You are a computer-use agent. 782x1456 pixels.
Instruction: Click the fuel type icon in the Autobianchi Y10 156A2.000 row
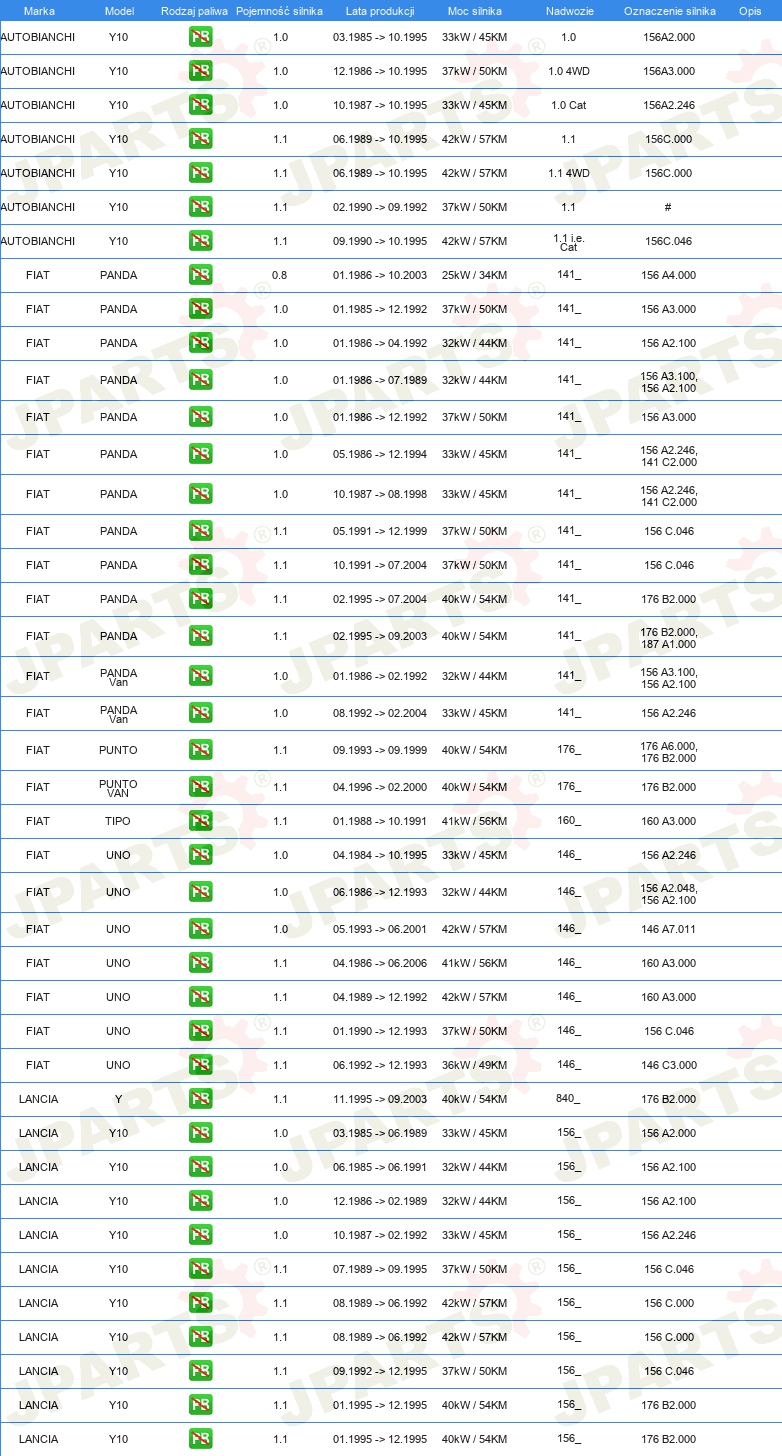200,37
